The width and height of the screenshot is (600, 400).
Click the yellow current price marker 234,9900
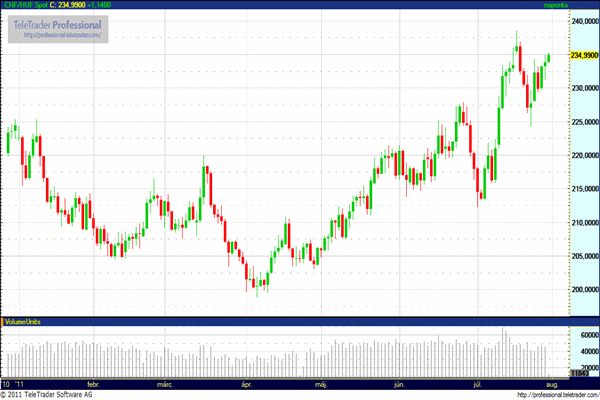[582, 56]
